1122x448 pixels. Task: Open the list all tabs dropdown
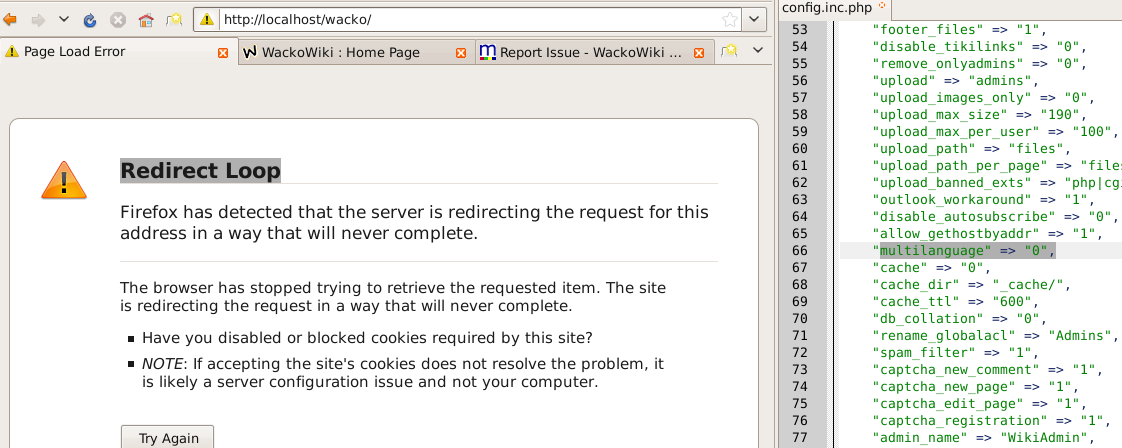pos(757,51)
